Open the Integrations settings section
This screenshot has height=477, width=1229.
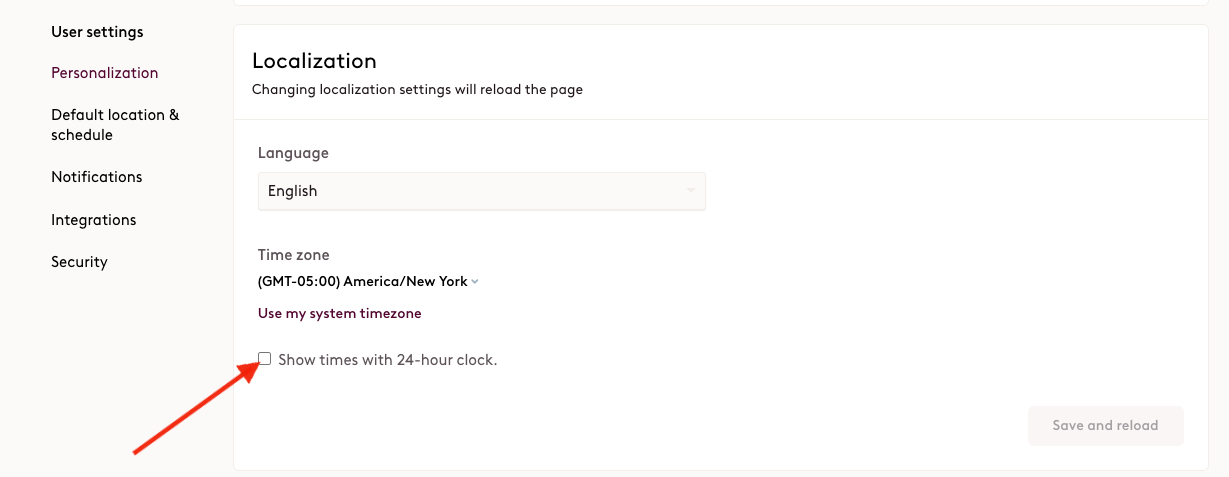click(94, 220)
